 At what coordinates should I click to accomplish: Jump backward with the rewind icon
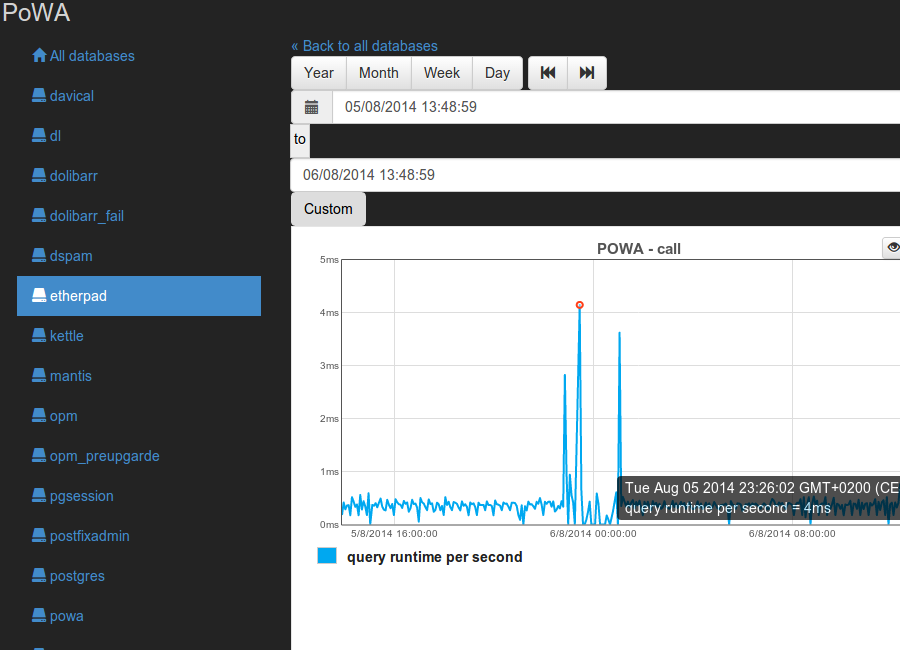coord(548,73)
